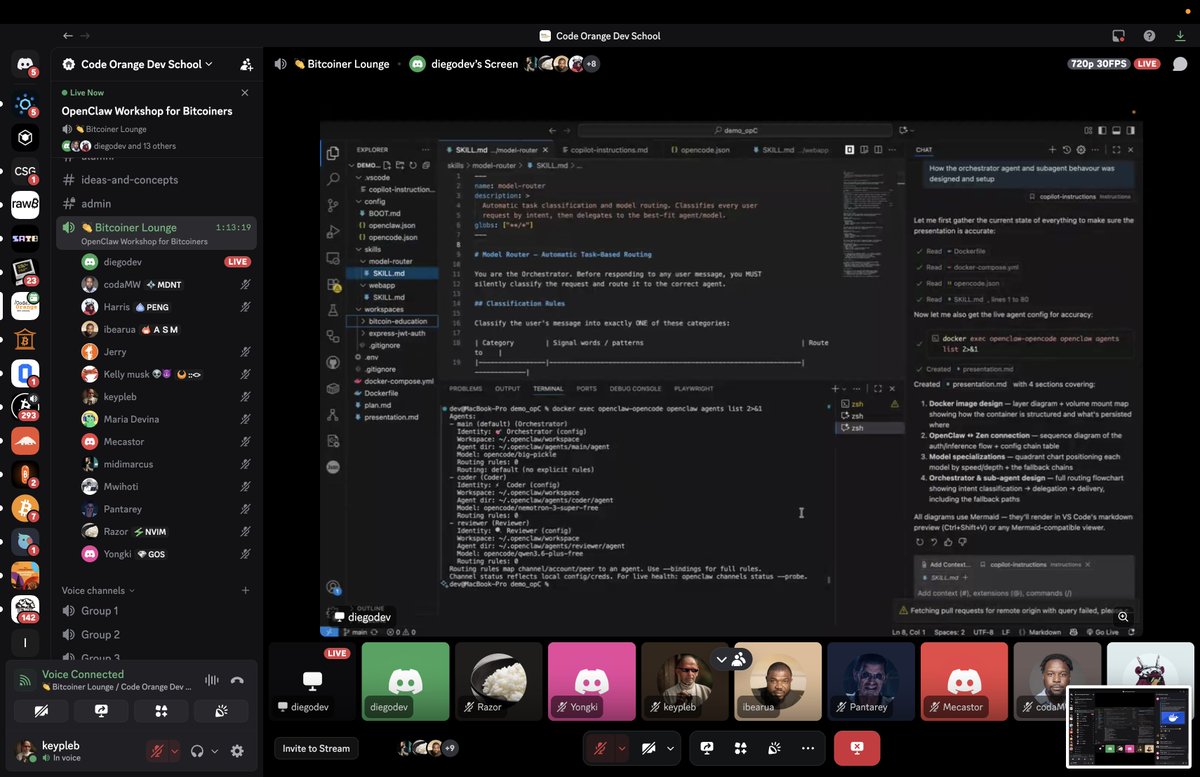
Task: Select Razor participant tile
Action: 498,681
